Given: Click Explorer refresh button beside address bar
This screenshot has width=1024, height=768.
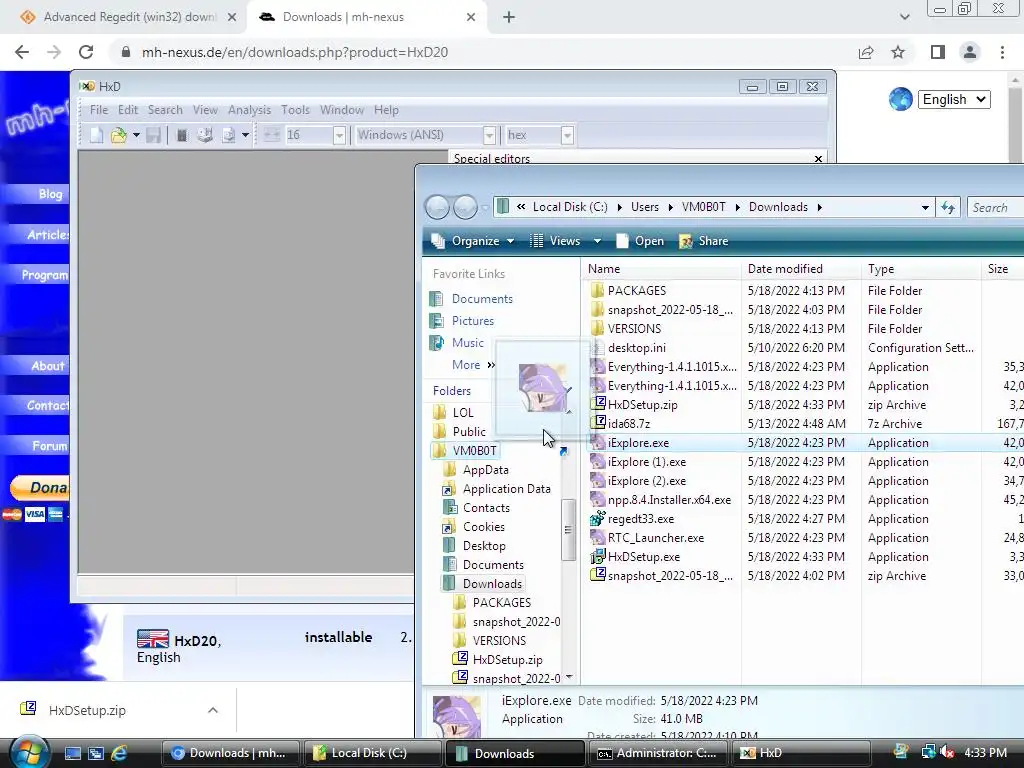Looking at the screenshot, I should (948, 208).
